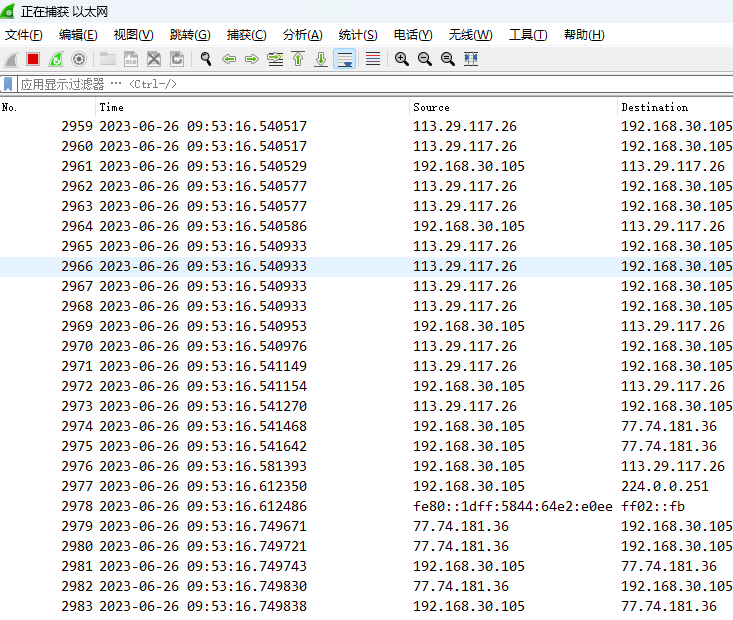Viewport: 733px width, 620px height.
Task: Close the capture file icon
Action: [154, 59]
